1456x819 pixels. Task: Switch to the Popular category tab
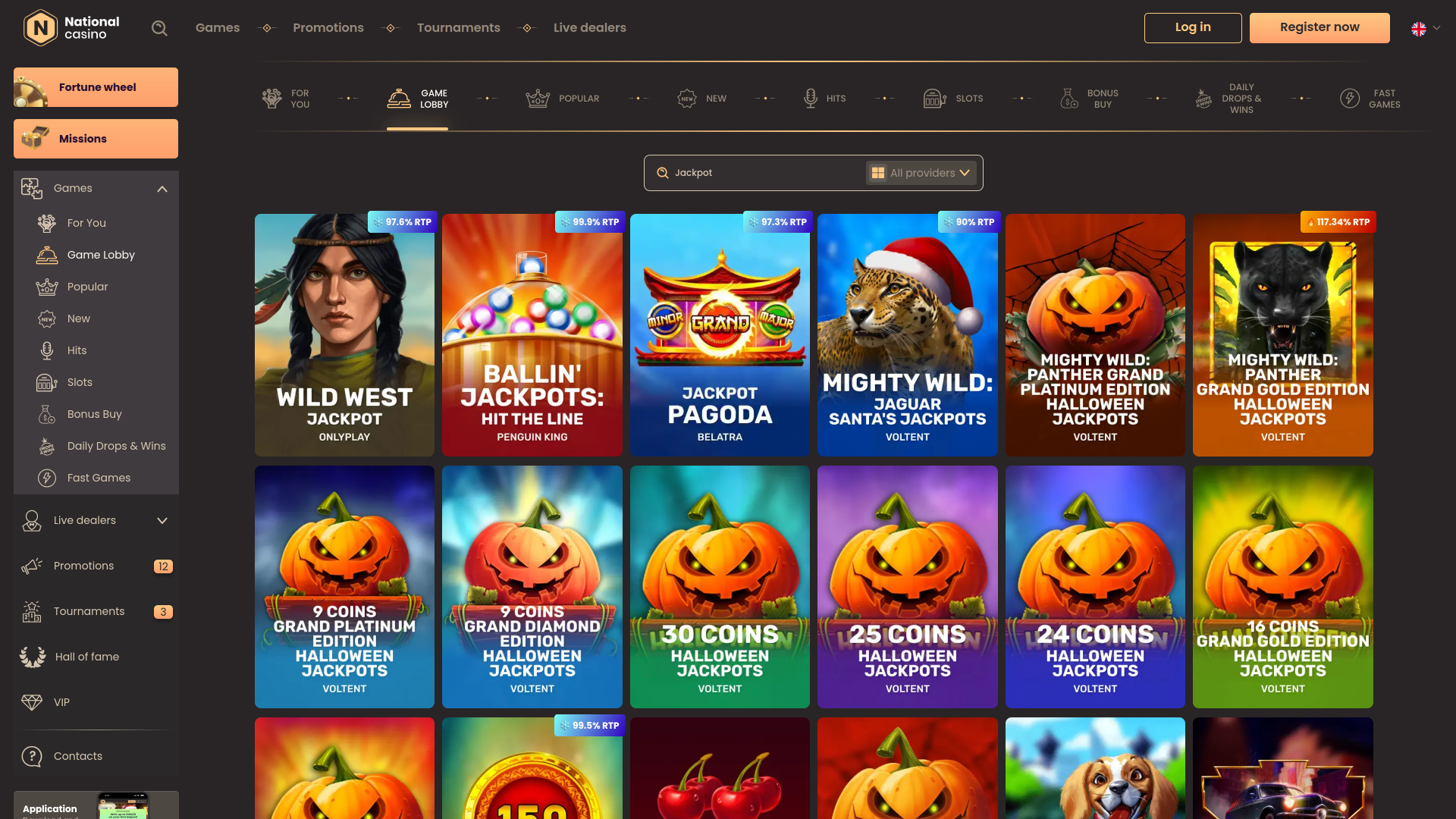coord(563,98)
